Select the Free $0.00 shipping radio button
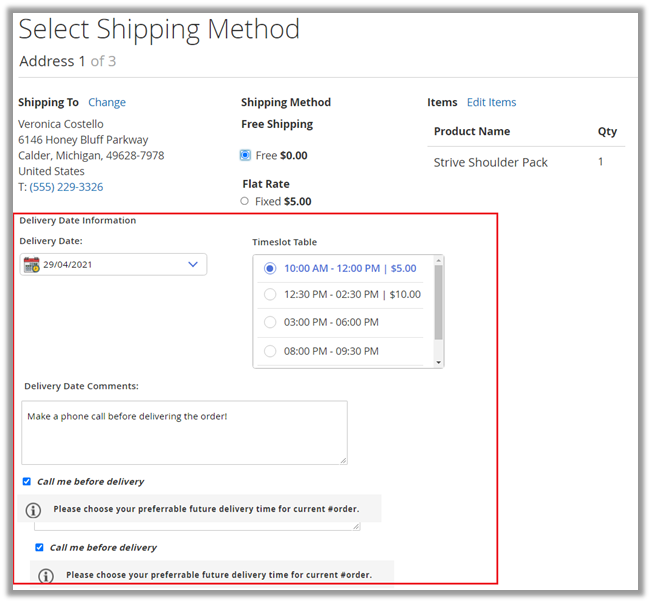 pyautogui.click(x=245, y=155)
